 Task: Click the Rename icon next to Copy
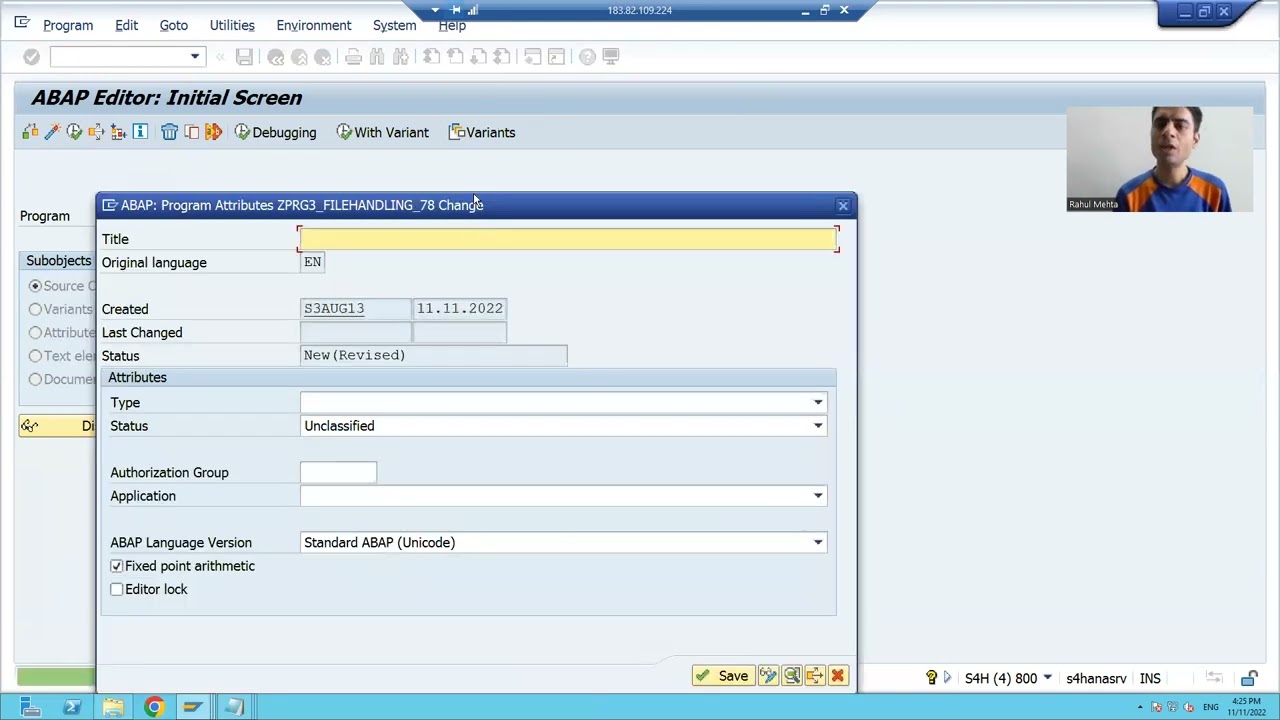[213, 132]
